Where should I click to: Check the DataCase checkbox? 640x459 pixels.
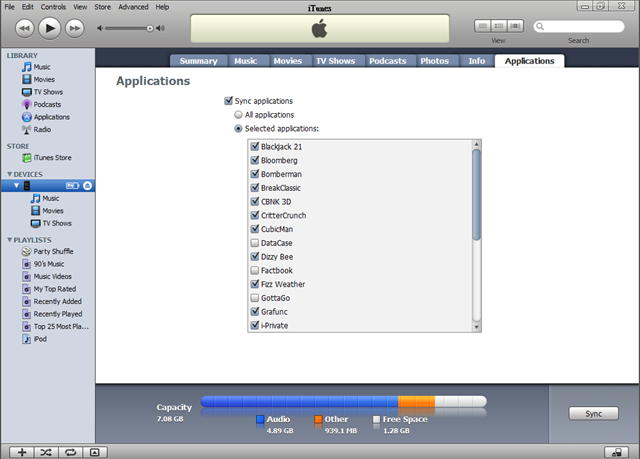click(x=255, y=243)
